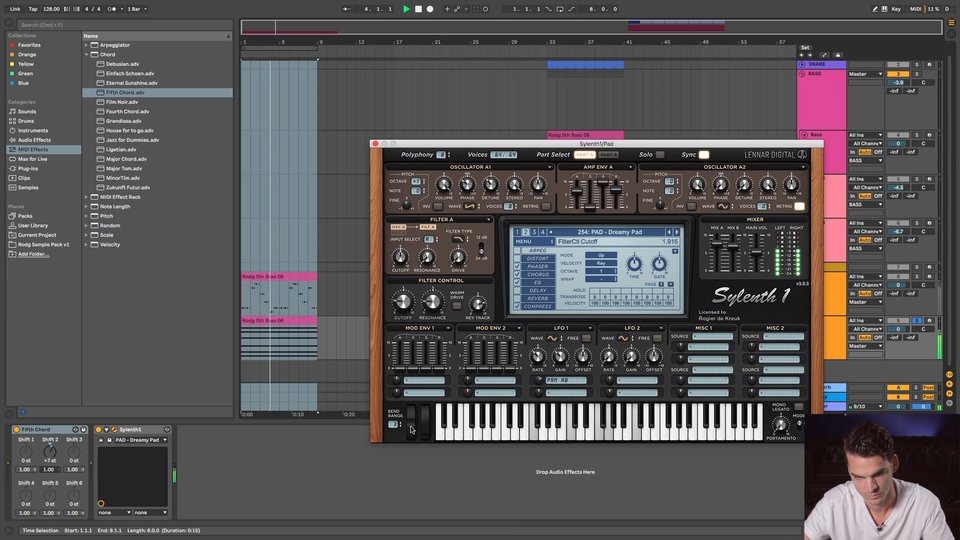Select the Orange collection tag
The image size is (960, 540).
tap(27, 54)
